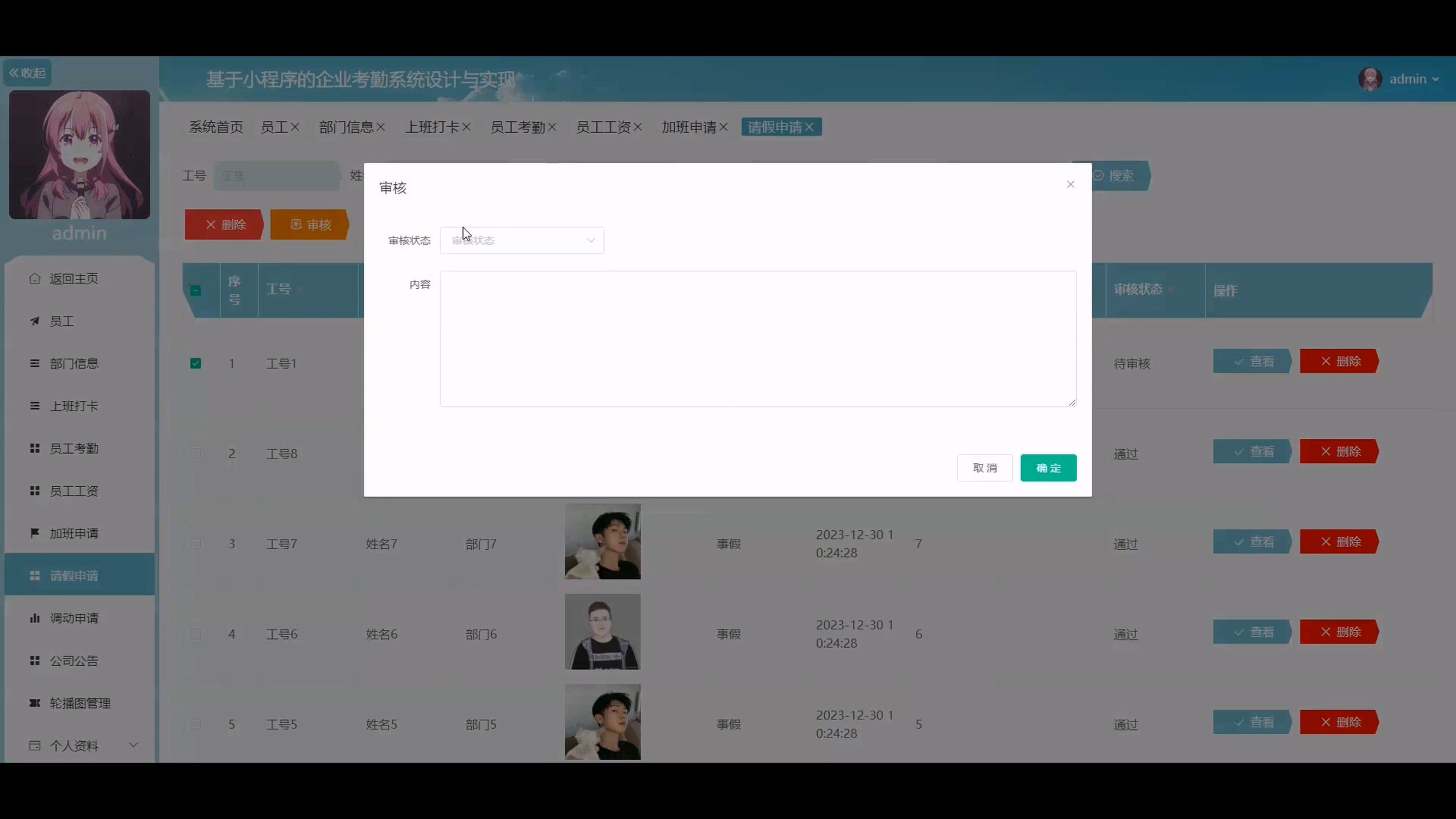This screenshot has width=1456, height=819.
Task: Open 员工工资 in the sidebar
Action: (x=79, y=491)
